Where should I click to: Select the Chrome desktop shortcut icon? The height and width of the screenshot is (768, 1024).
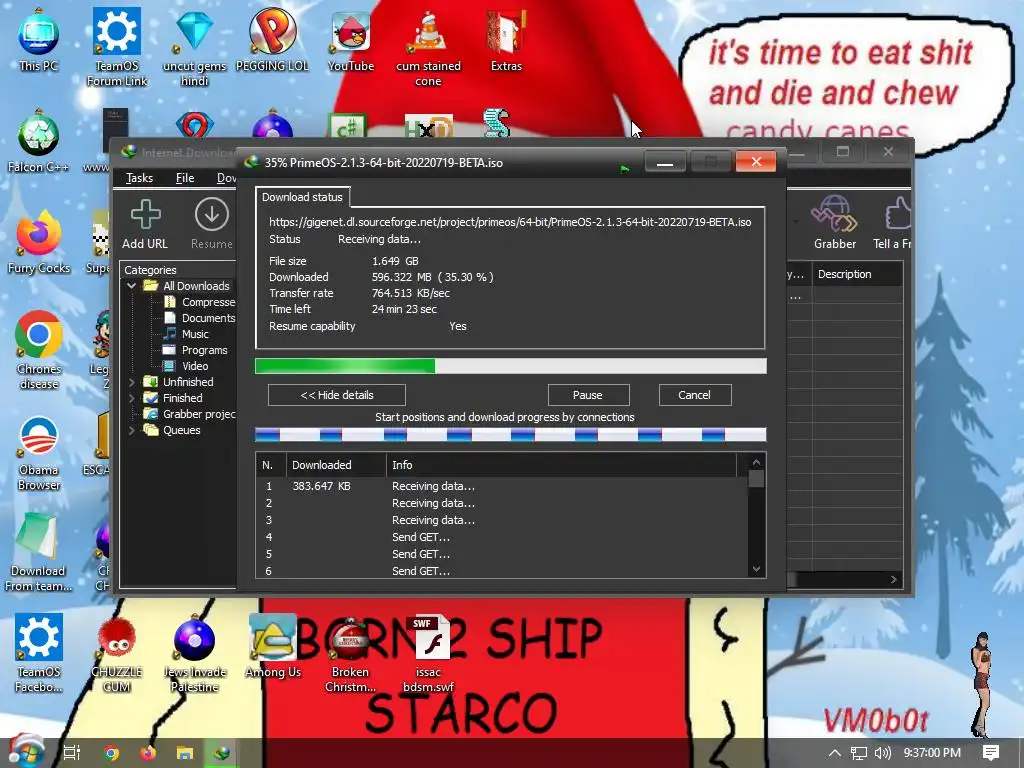pyautogui.click(x=39, y=335)
